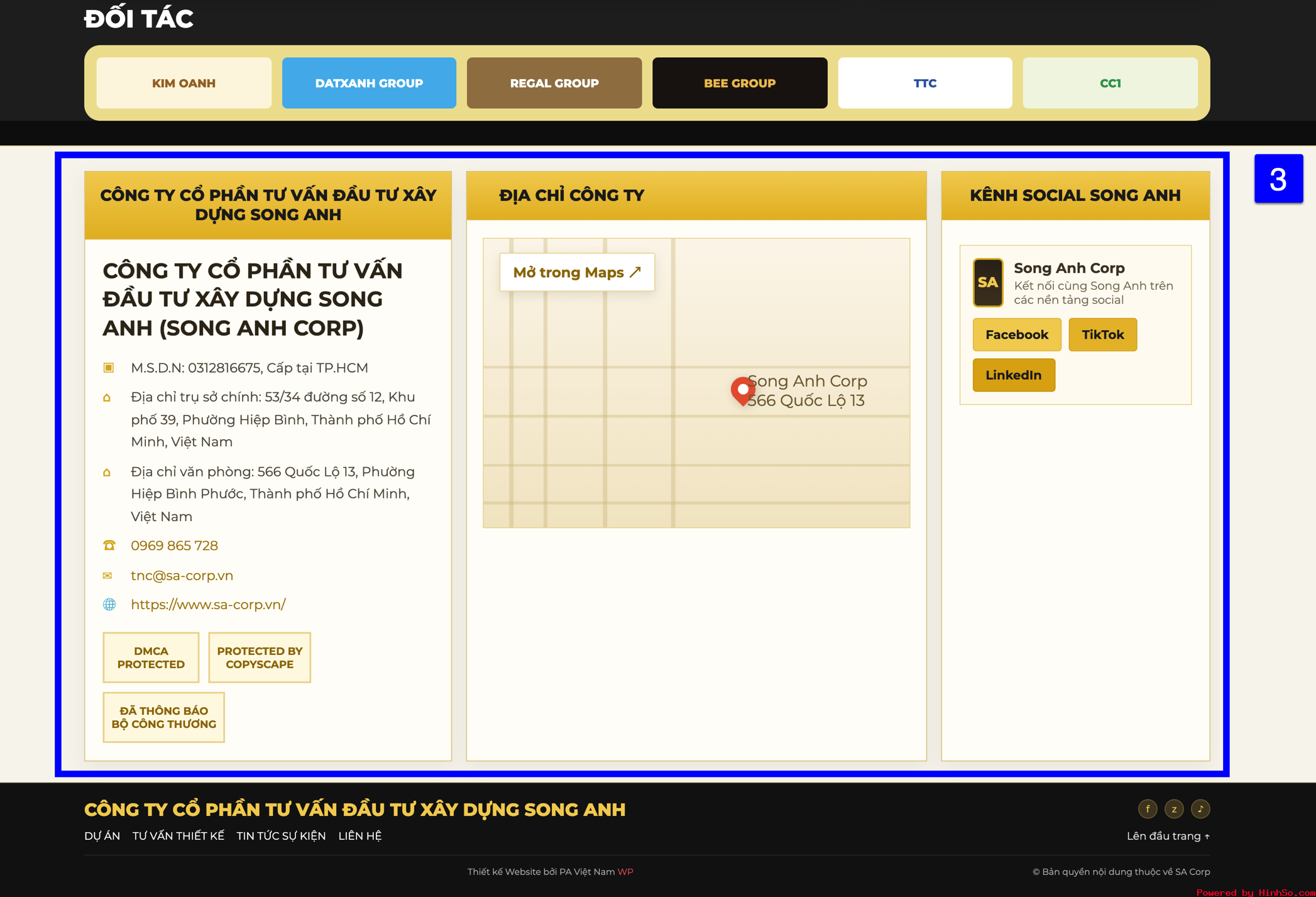Image resolution: width=1316 pixels, height=897 pixels.
Task: Open the CC1 partner tile
Action: pos(1110,83)
